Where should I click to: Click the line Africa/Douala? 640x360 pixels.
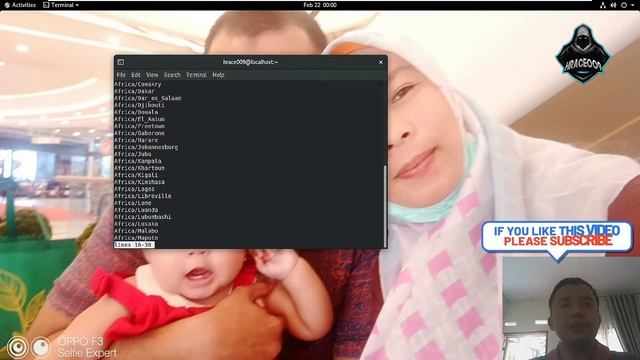click(x=136, y=112)
